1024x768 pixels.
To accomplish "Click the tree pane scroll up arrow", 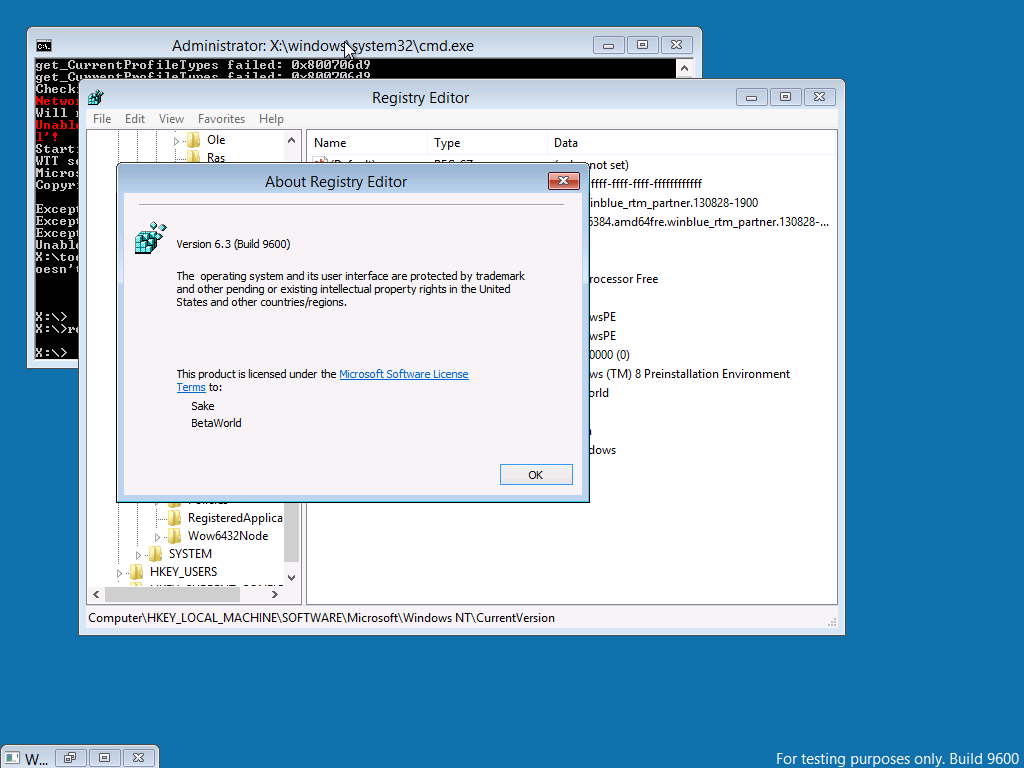I will click(291, 140).
